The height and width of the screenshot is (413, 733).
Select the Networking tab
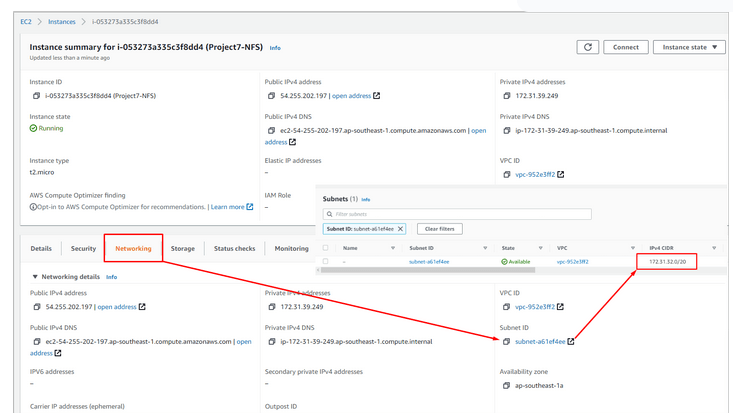coord(133,248)
